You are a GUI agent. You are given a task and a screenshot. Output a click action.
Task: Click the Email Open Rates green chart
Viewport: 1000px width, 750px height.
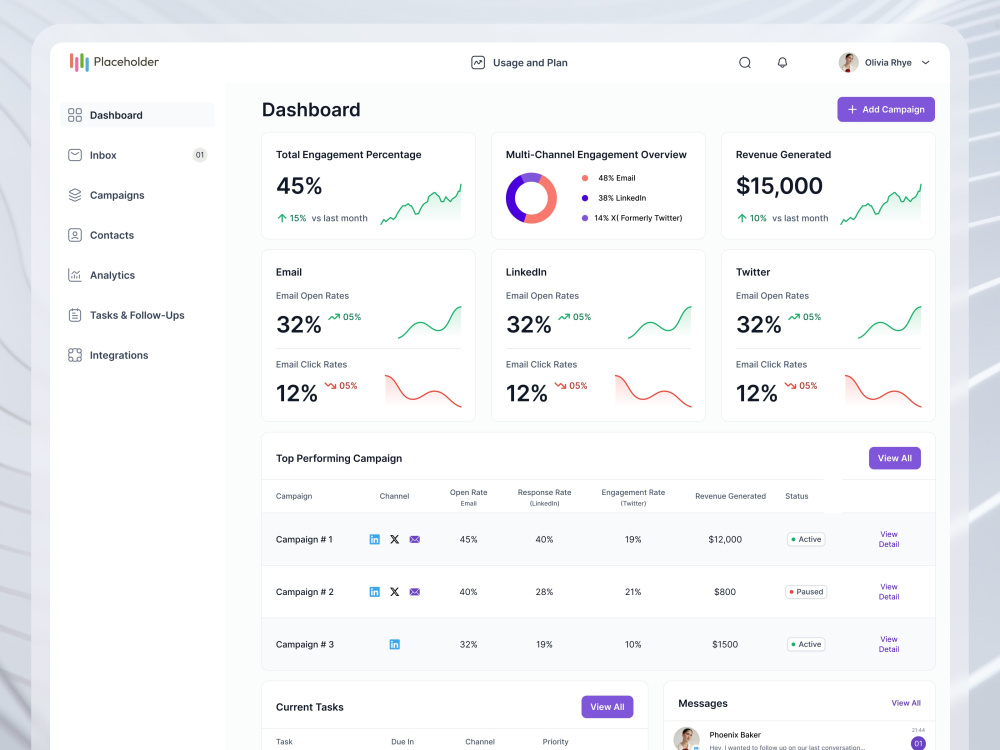[x=430, y=322]
